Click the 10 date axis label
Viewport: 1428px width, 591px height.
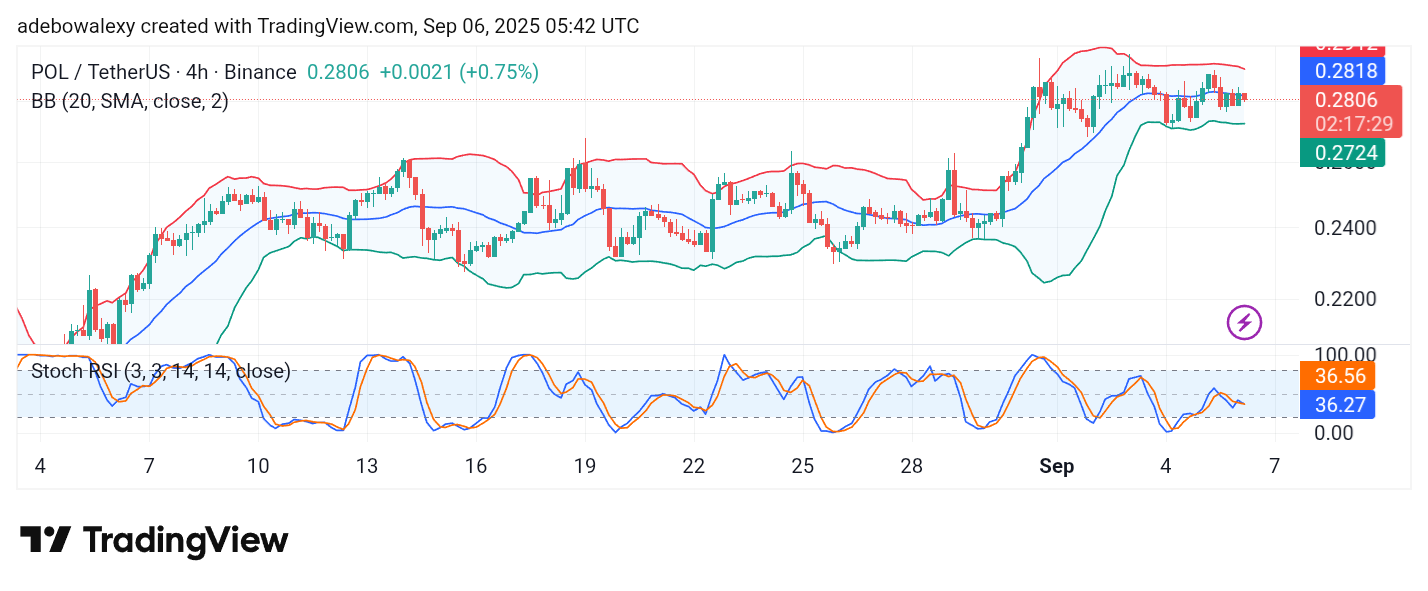(258, 466)
